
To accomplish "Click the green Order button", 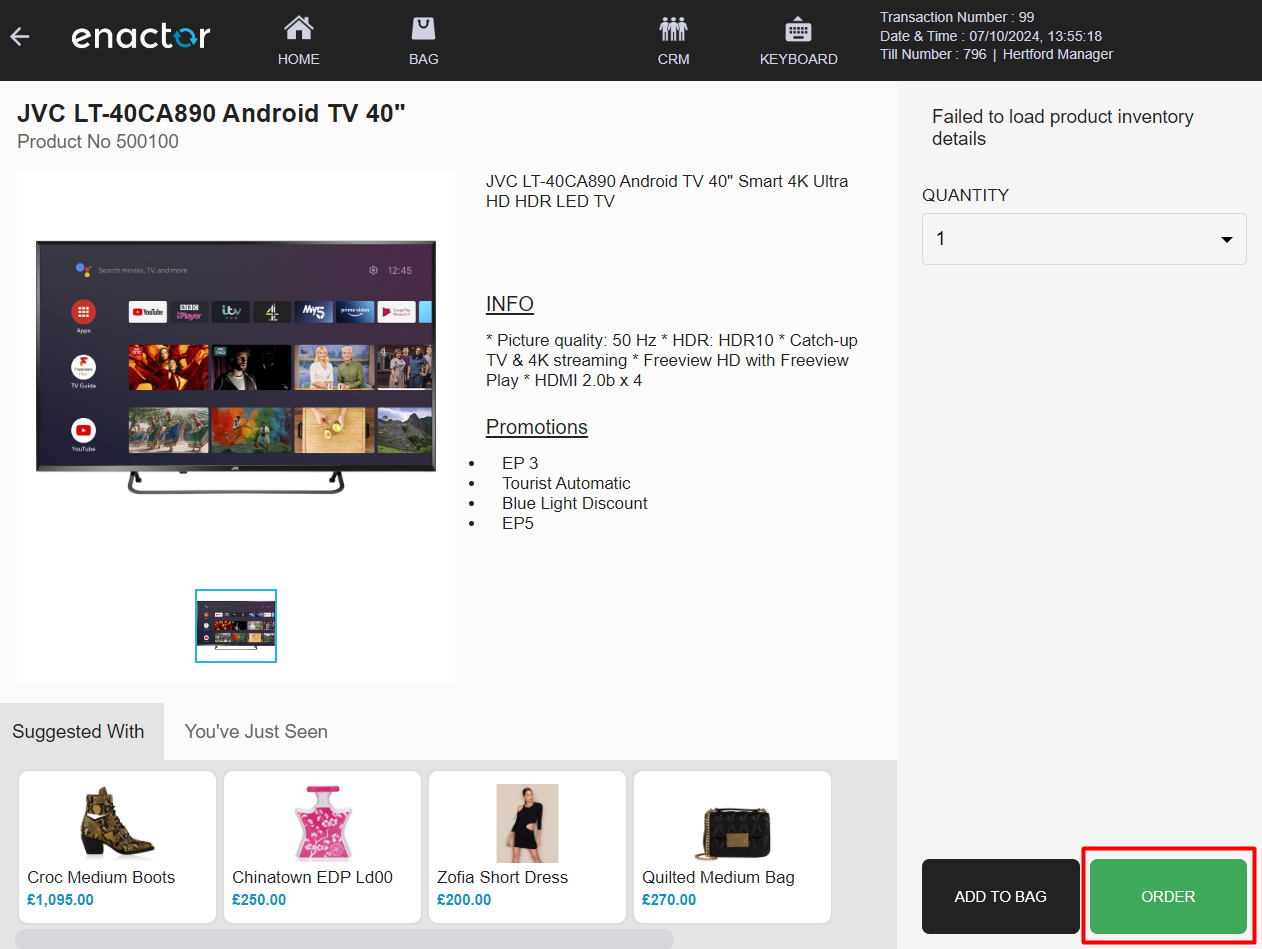I will pyautogui.click(x=1168, y=896).
